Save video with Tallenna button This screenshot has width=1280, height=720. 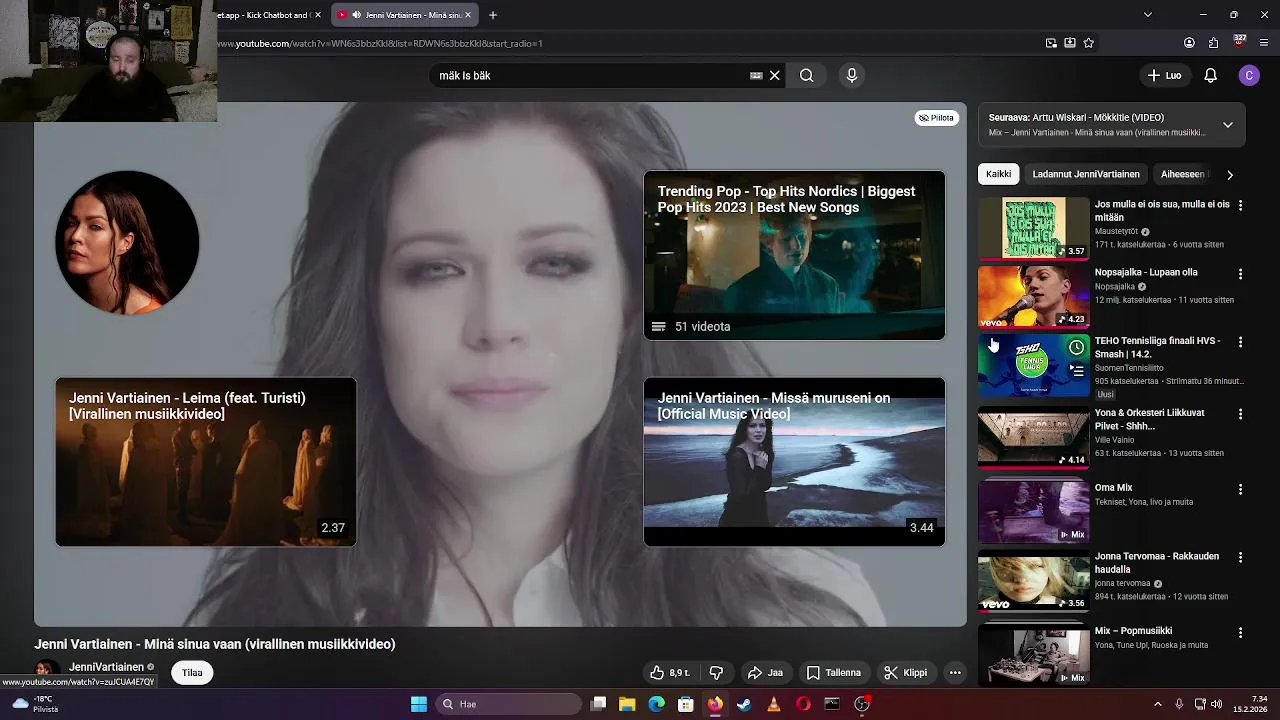pos(834,672)
